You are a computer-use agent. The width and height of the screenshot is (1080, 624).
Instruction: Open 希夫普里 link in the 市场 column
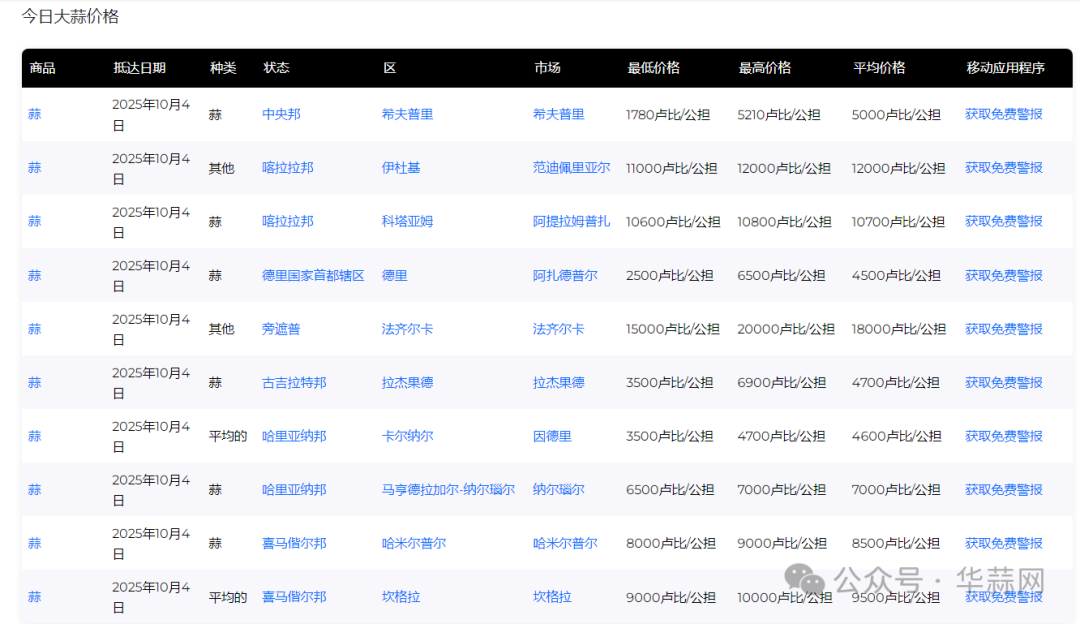pos(558,114)
